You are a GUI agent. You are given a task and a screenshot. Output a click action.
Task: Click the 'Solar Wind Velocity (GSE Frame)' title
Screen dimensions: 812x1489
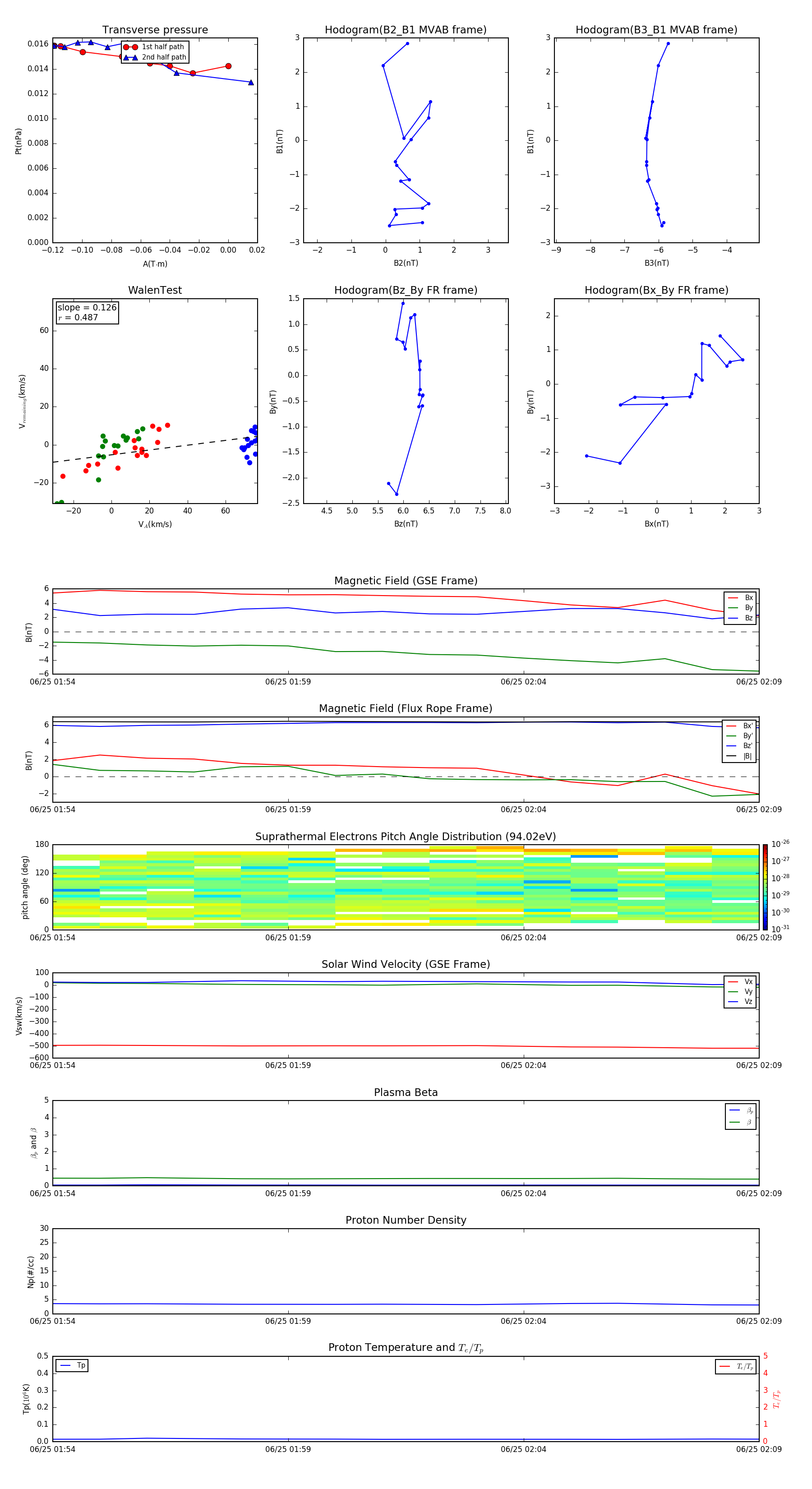[x=406, y=965]
